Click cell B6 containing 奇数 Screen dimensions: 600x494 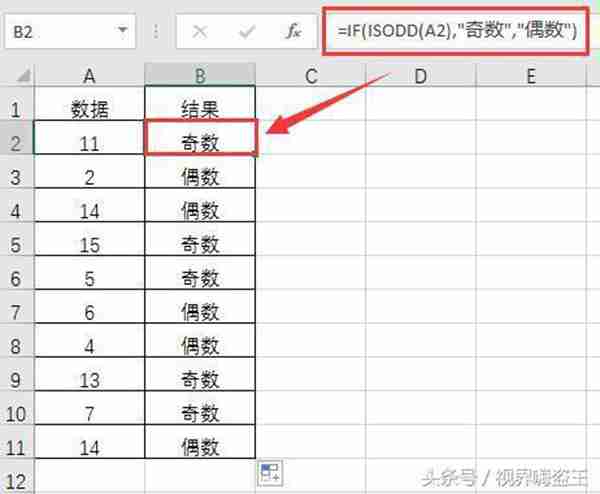200,272
